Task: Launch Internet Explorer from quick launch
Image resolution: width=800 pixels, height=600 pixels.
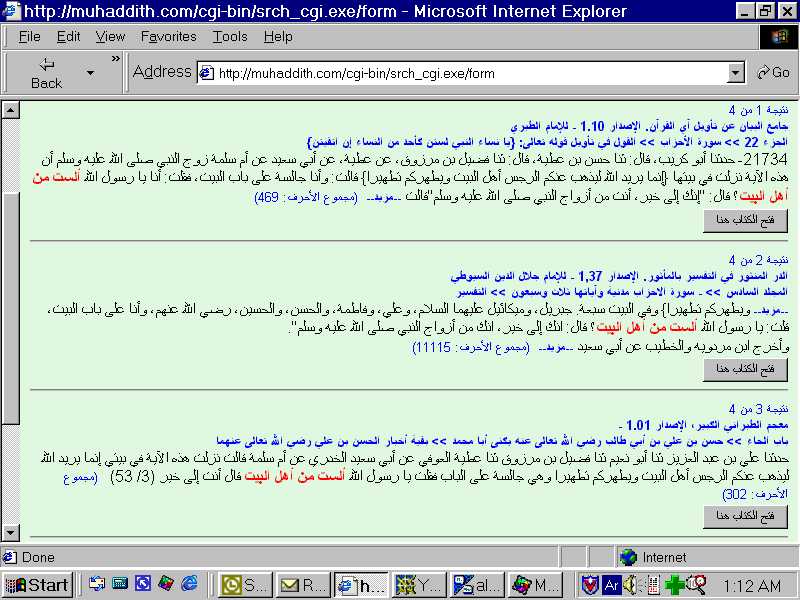Action: pos(190,584)
